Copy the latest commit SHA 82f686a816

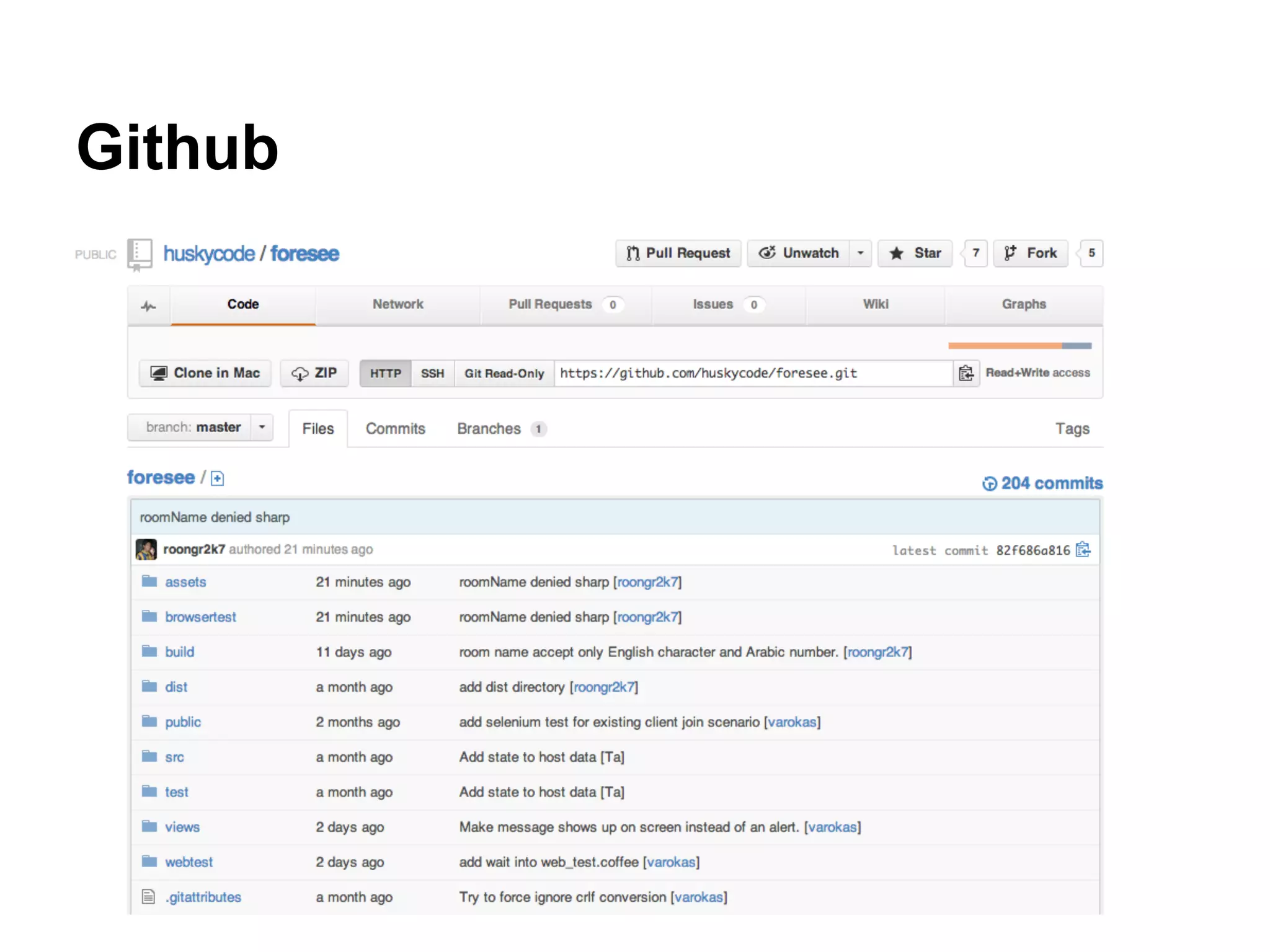(1083, 550)
